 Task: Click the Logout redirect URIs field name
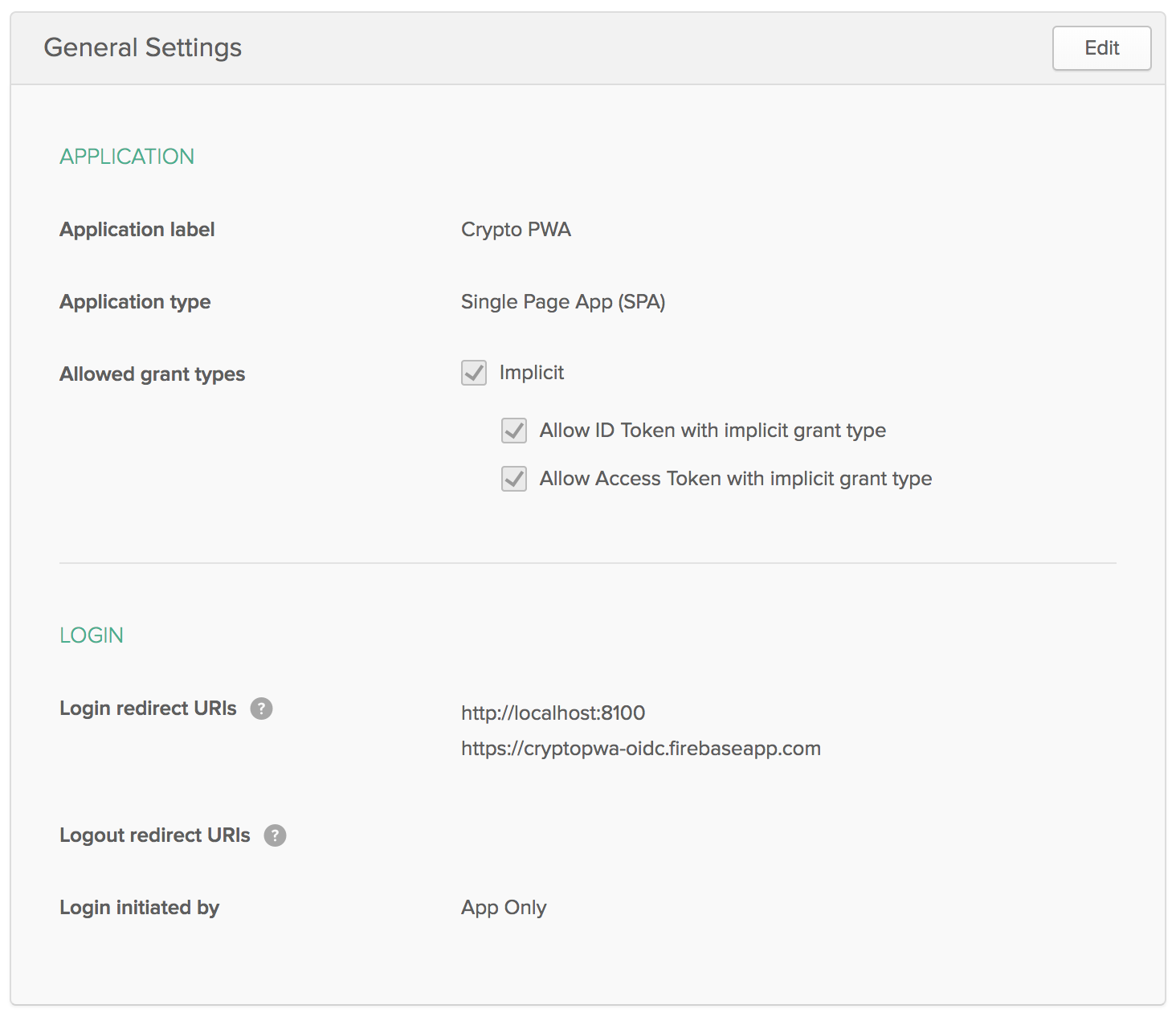point(154,835)
